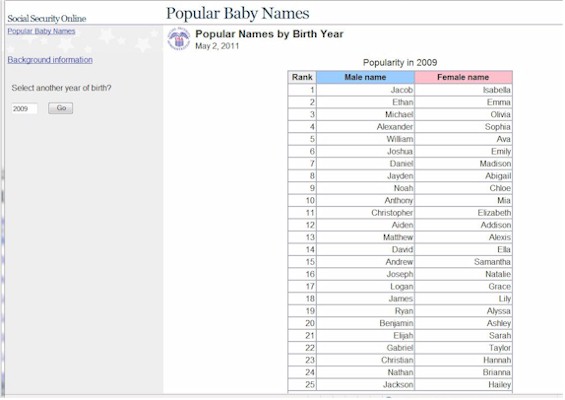Select the male name Joshua
Image resolution: width=565 pixels, height=400 pixels.
[400, 151]
